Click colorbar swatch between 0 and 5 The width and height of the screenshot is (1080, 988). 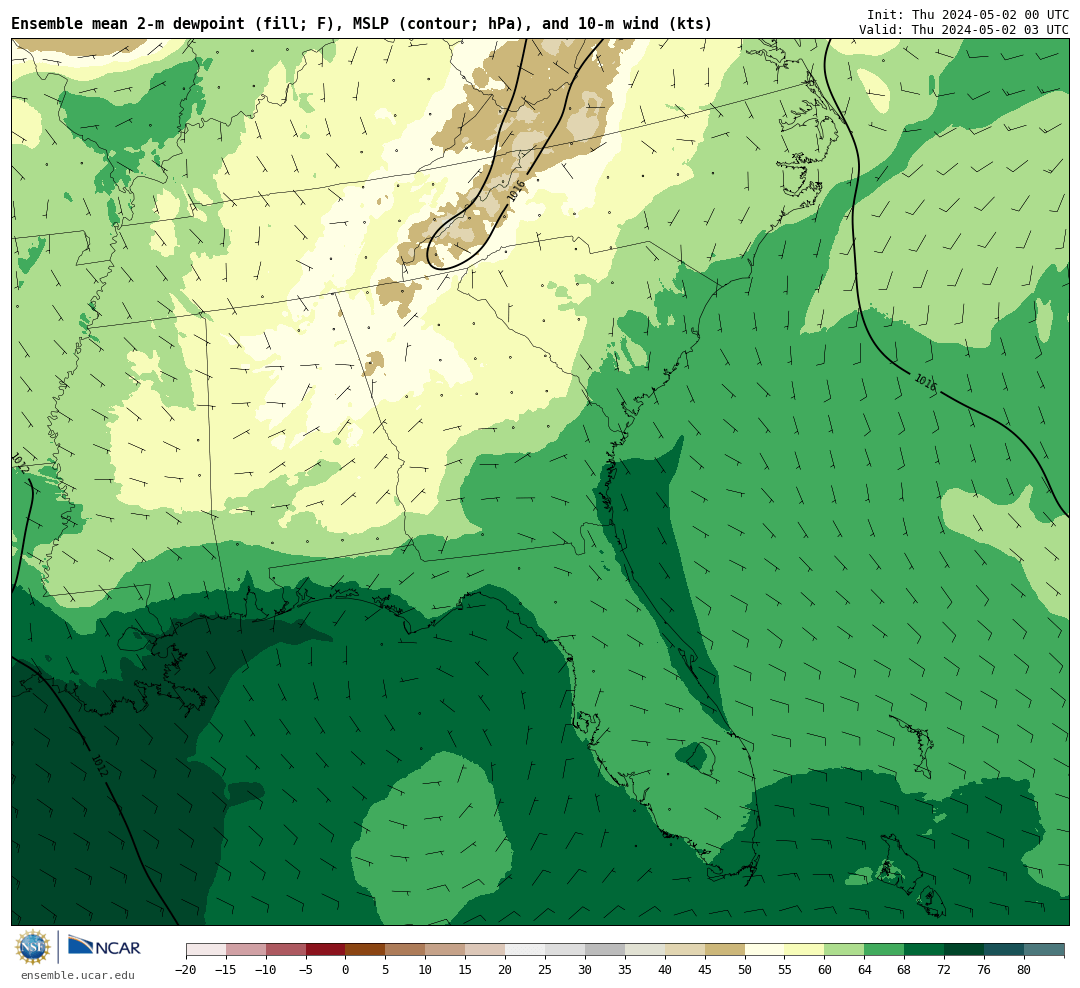coord(366,950)
